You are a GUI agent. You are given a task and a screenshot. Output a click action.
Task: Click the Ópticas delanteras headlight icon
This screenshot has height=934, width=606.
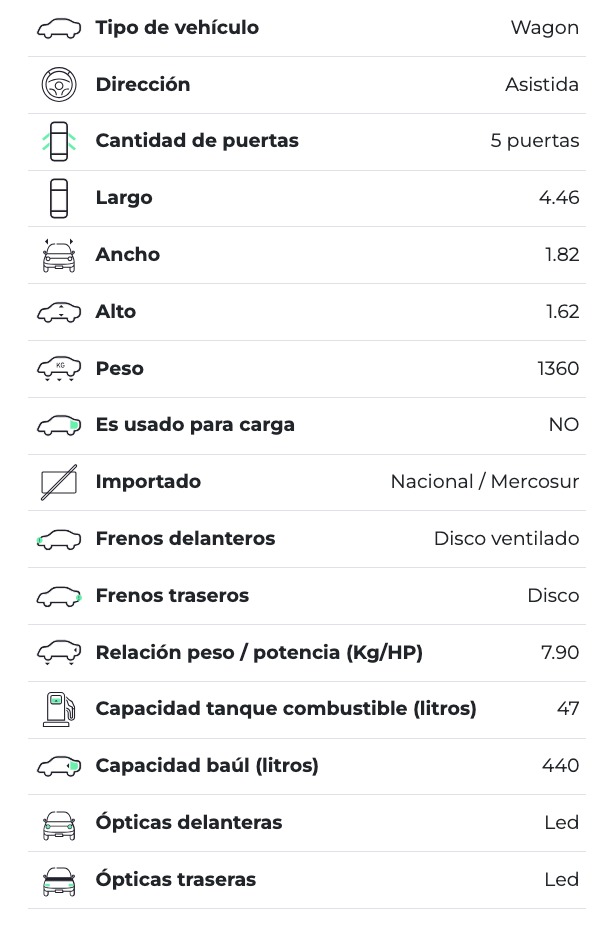(x=59, y=823)
